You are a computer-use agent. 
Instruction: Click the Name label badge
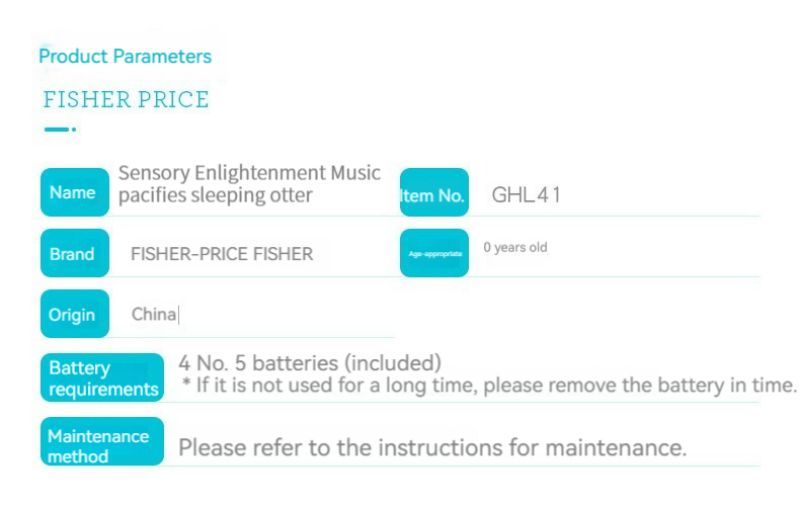pyautogui.click(x=74, y=192)
